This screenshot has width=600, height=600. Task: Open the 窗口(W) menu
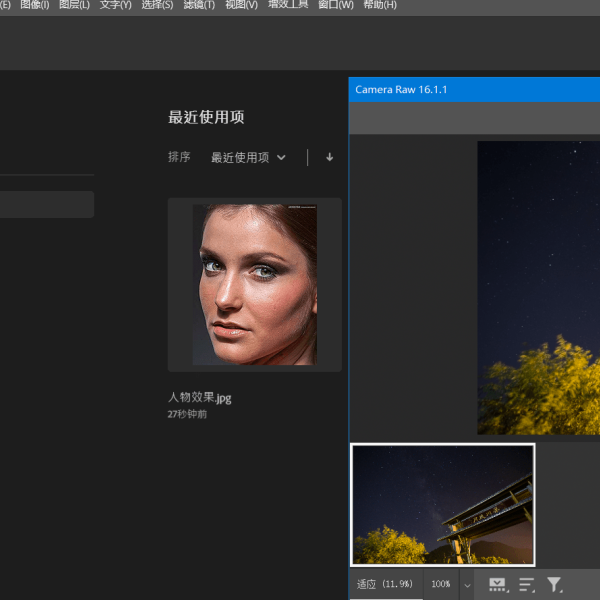pyautogui.click(x=335, y=5)
